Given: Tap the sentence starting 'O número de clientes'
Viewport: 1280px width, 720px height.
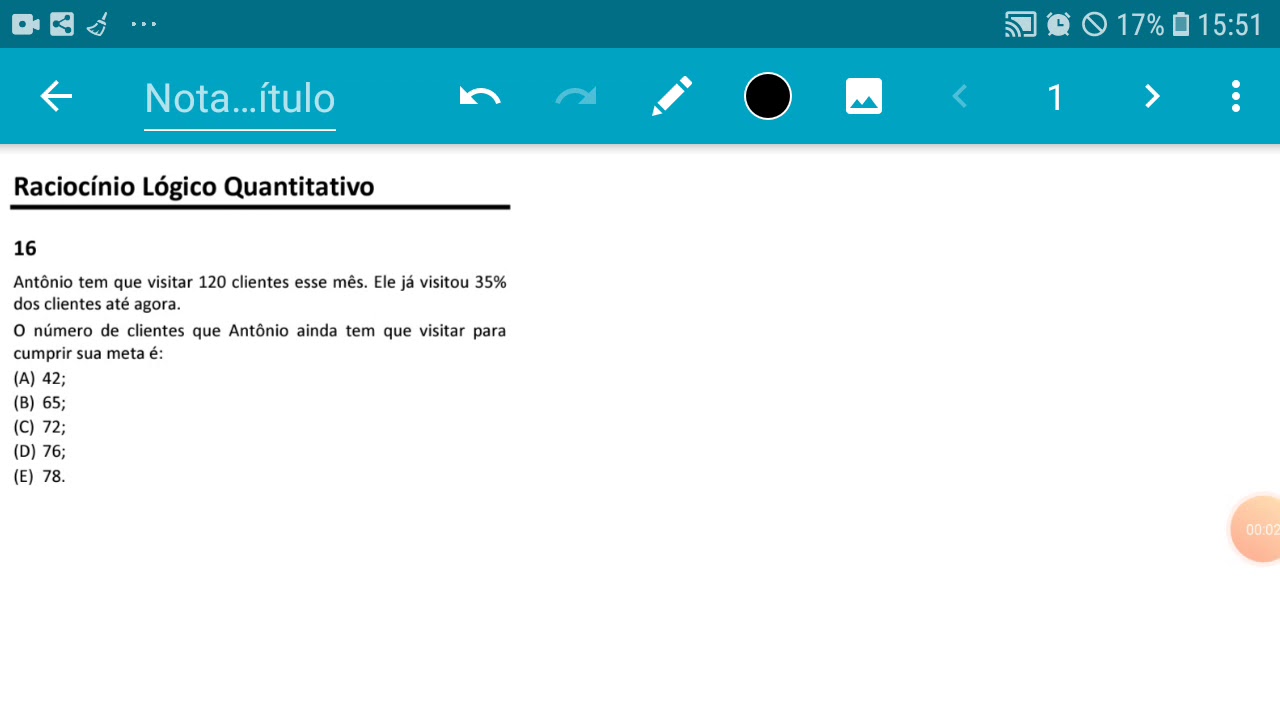Looking at the screenshot, I should (x=260, y=342).
